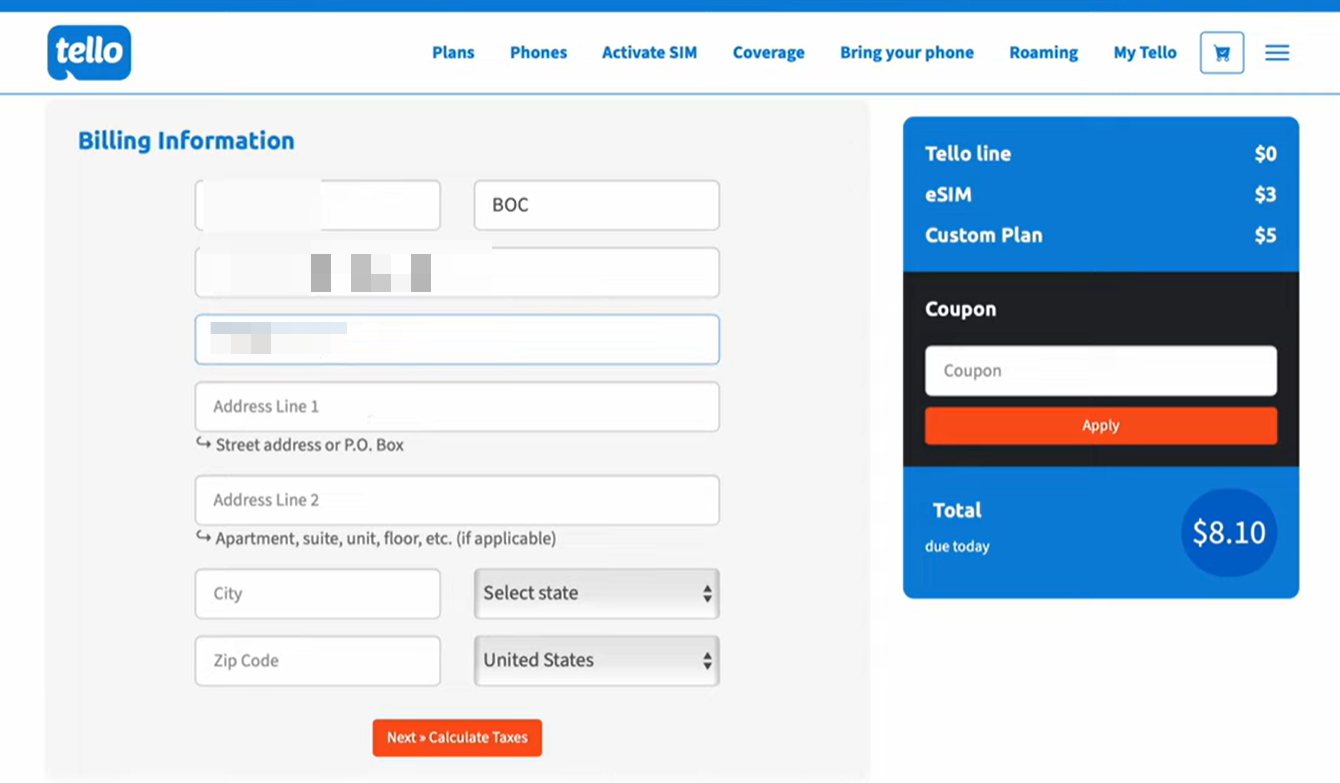Click the Address Line 1 field
The height and width of the screenshot is (783, 1340).
(x=457, y=407)
